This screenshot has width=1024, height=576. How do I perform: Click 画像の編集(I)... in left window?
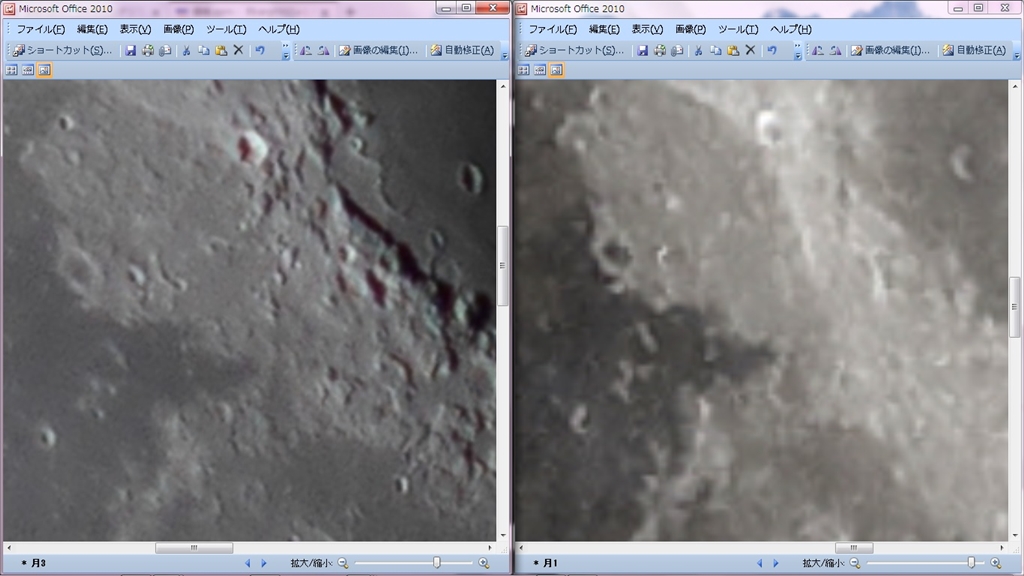click(378, 50)
